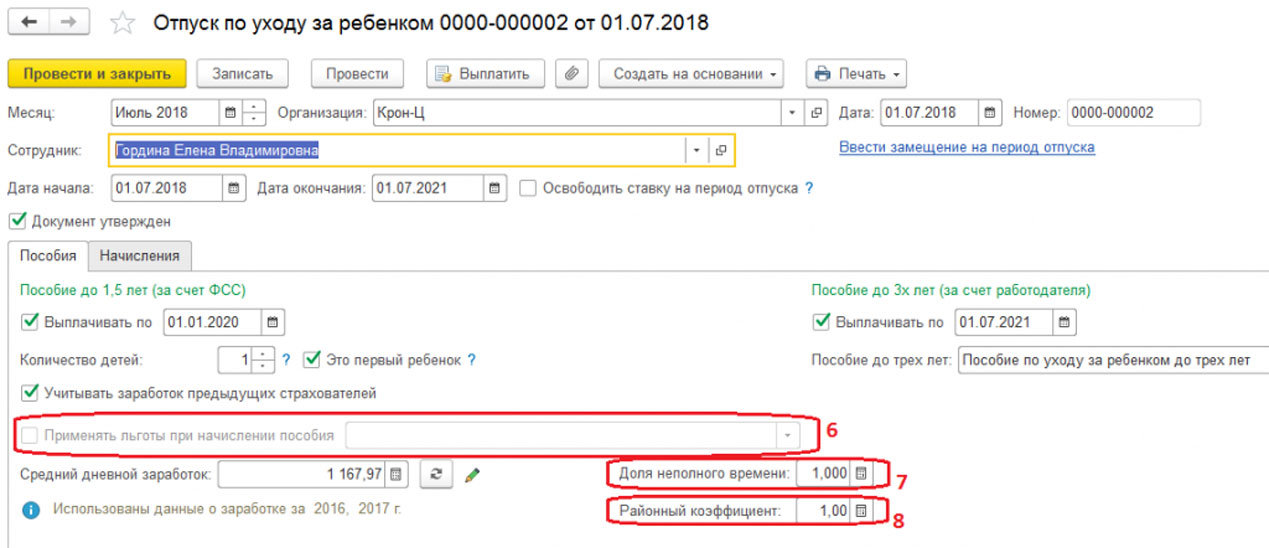
Task: Switch to the Пособия tab
Action: (x=48, y=255)
